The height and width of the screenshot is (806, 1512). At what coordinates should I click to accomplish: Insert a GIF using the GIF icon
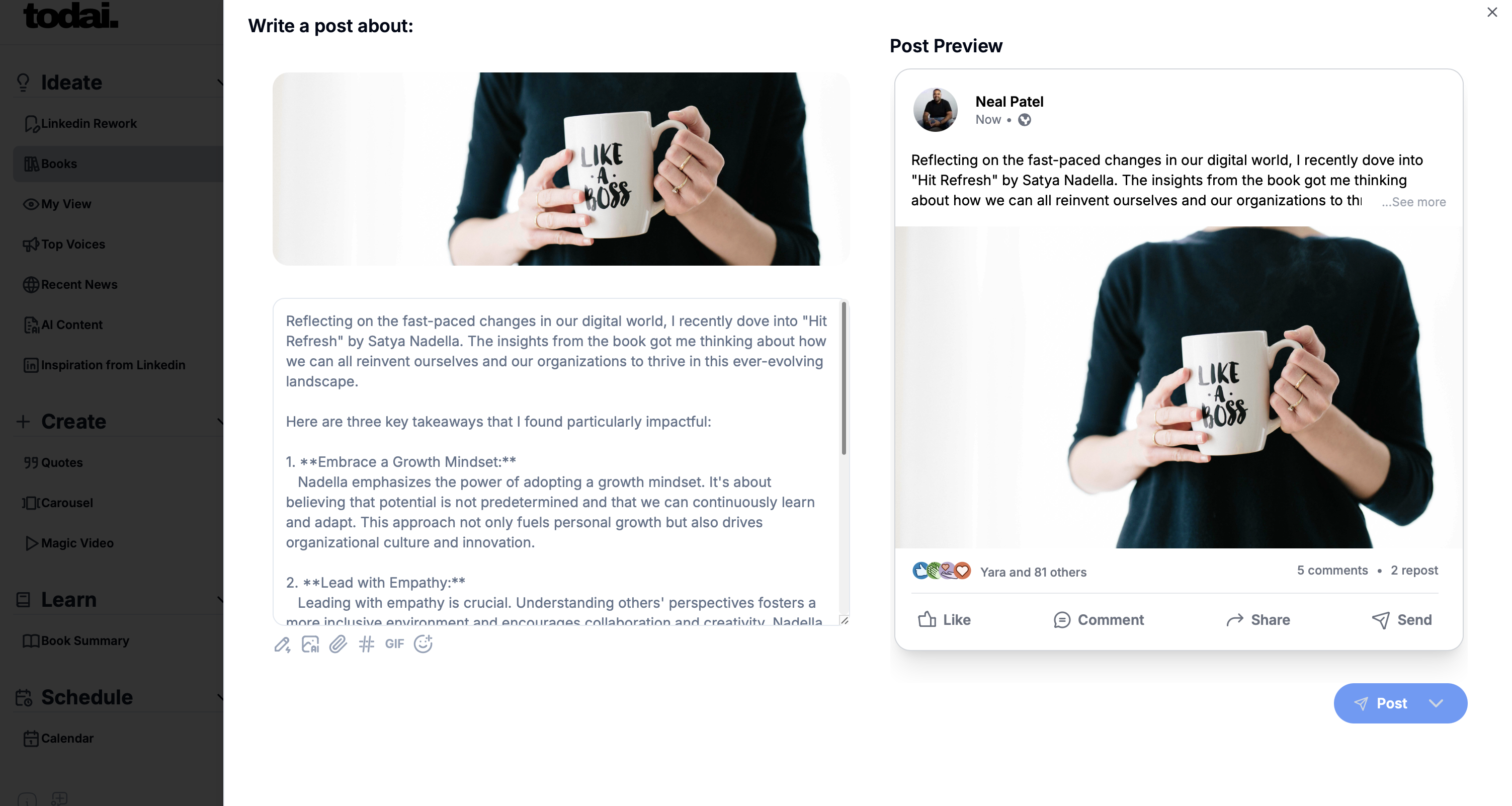394,644
